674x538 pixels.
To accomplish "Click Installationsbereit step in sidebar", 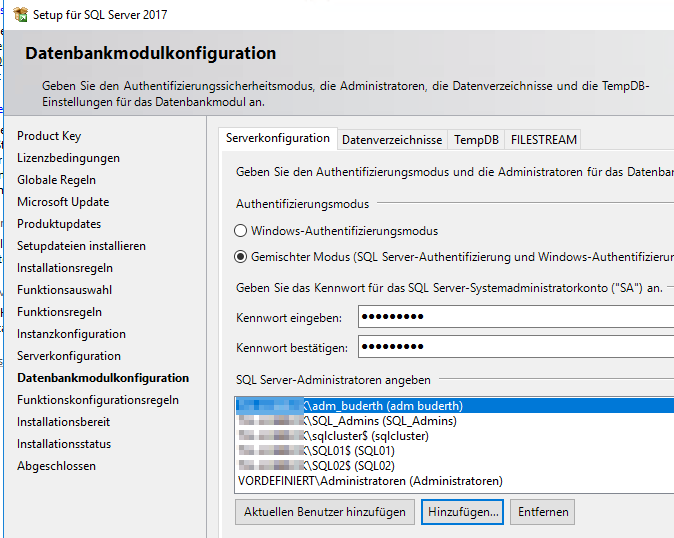I will click(x=64, y=422).
